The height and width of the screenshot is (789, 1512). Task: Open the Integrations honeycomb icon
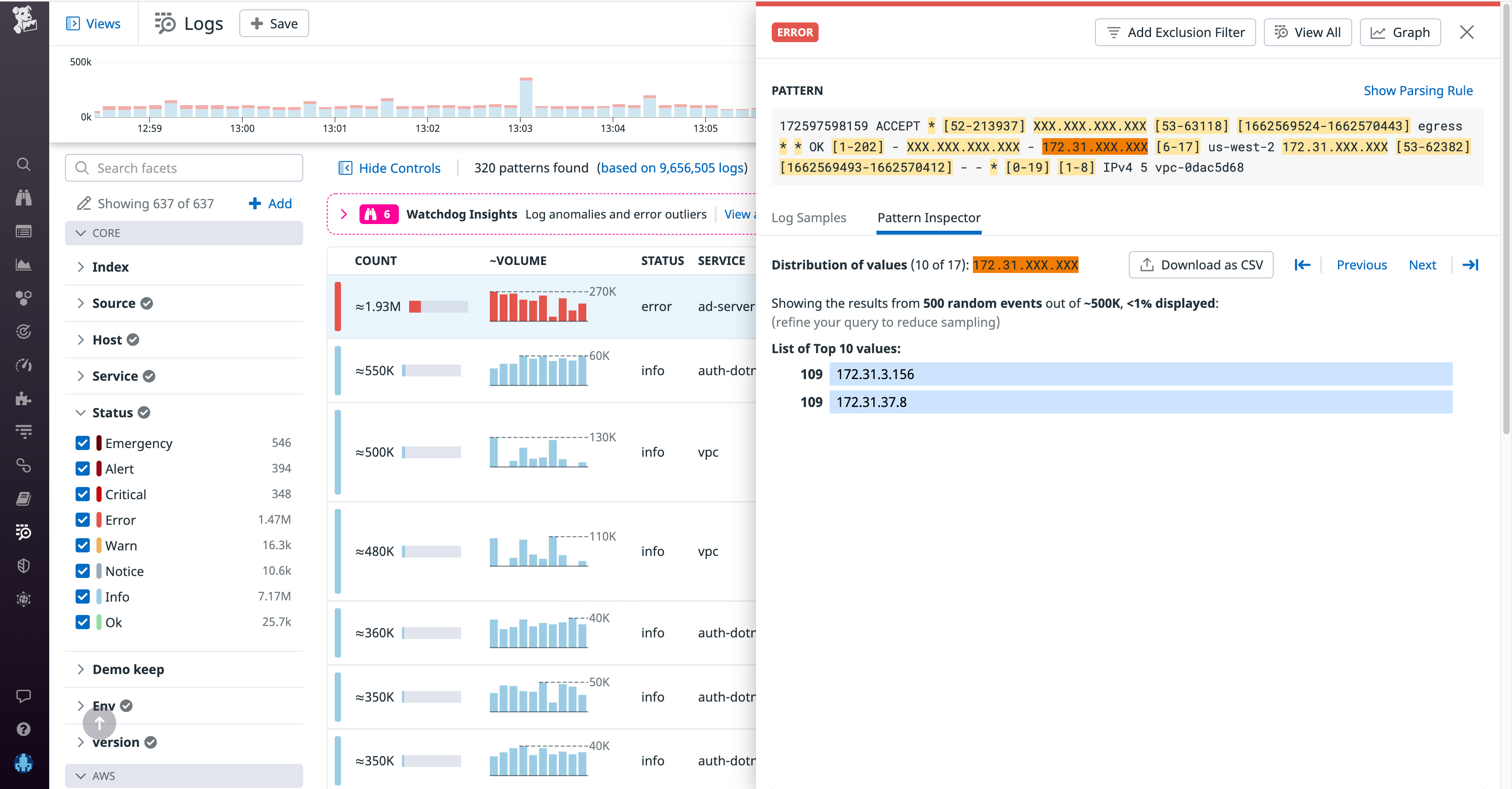click(x=24, y=298)
